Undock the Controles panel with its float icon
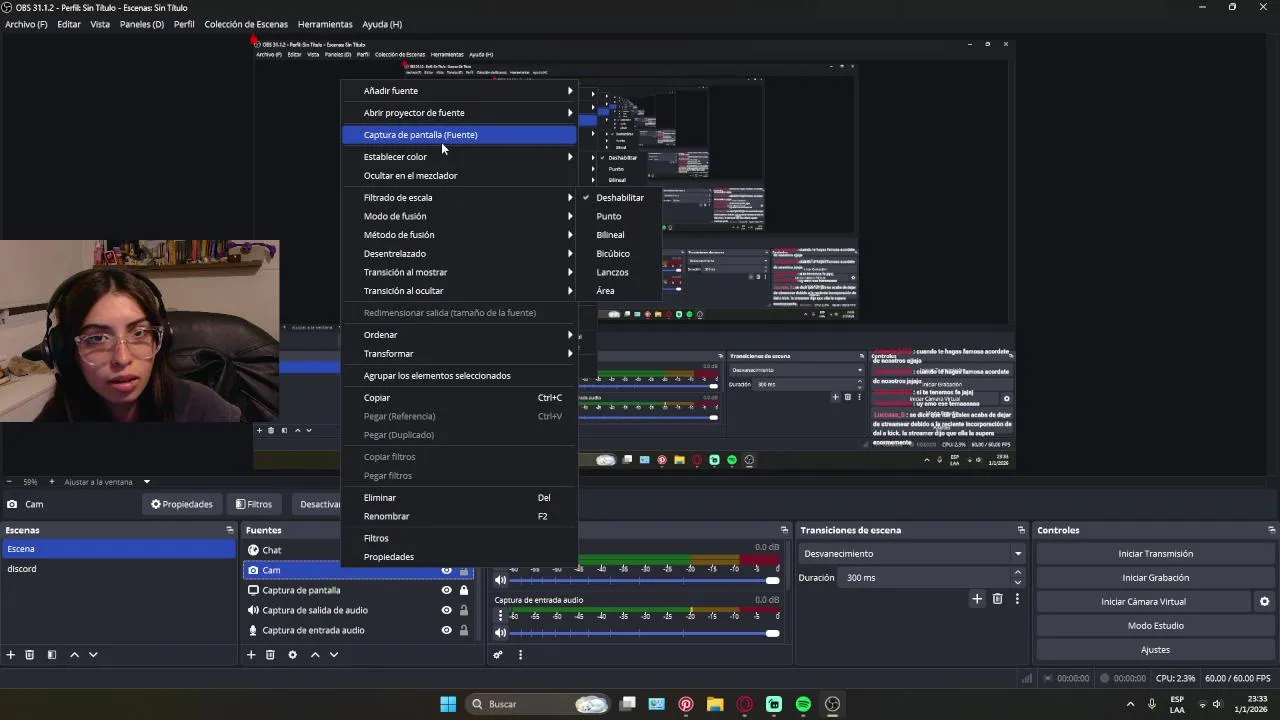This screenshot has height=720, width=1280. pyautogui.click(x=1271, y=530)
